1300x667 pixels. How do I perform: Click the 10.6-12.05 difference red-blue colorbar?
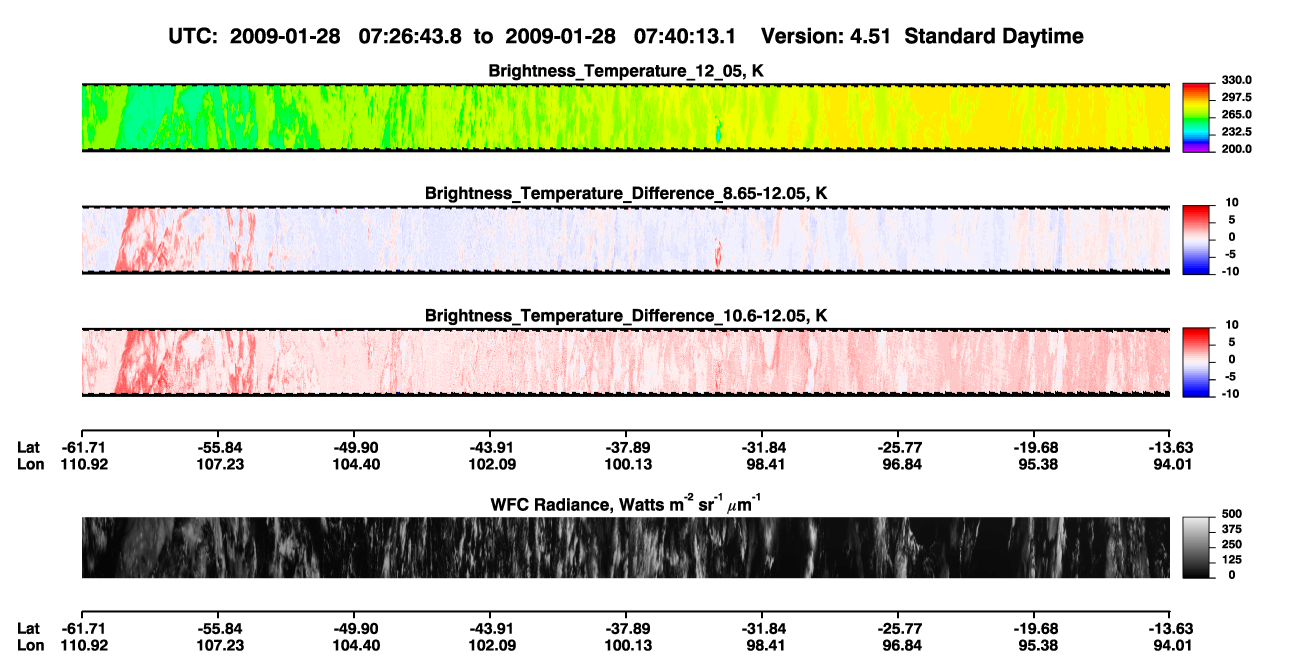coord(1196,361)
